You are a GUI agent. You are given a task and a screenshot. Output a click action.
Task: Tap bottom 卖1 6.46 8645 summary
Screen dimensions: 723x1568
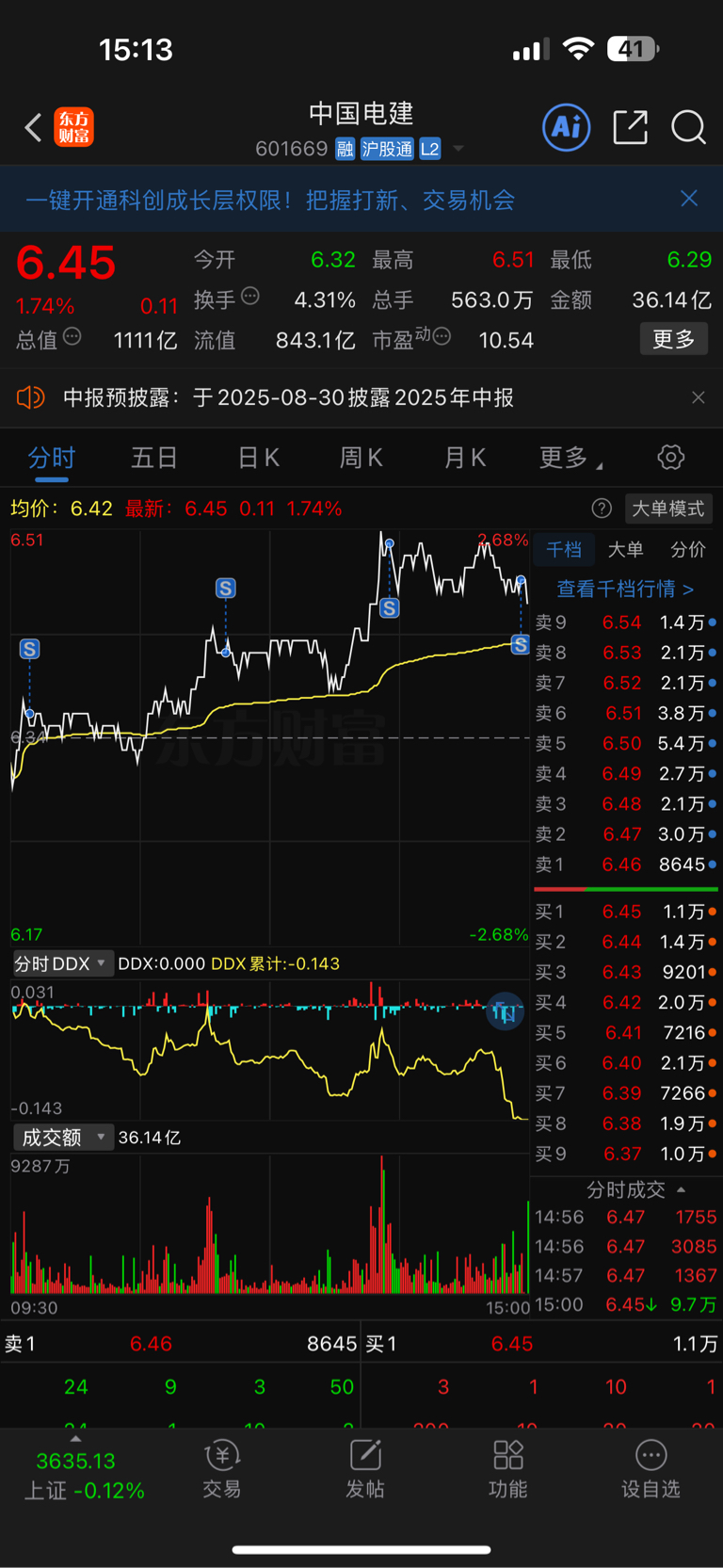click(x=181, y=1344)
